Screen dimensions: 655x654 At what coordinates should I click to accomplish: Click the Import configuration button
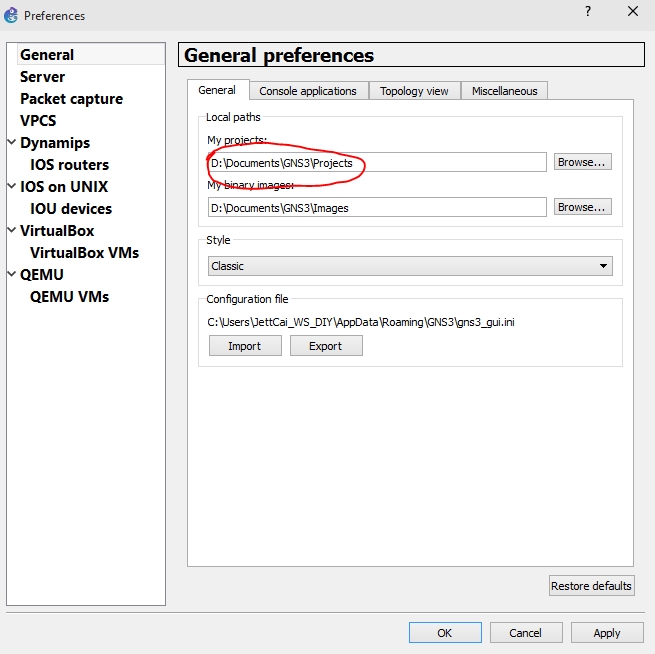(x=245, y=346)
